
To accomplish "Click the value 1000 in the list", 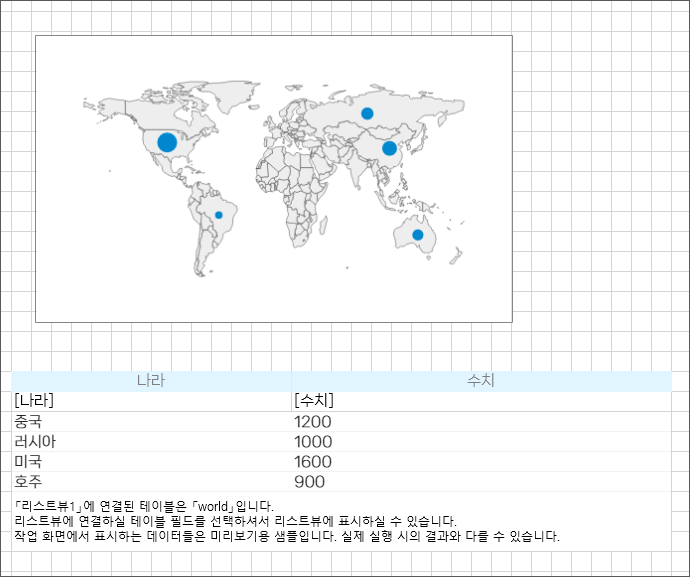I will 313,441.
